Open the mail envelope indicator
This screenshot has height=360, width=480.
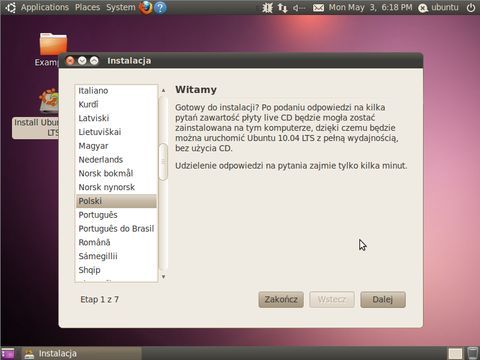tap(318, 7)
